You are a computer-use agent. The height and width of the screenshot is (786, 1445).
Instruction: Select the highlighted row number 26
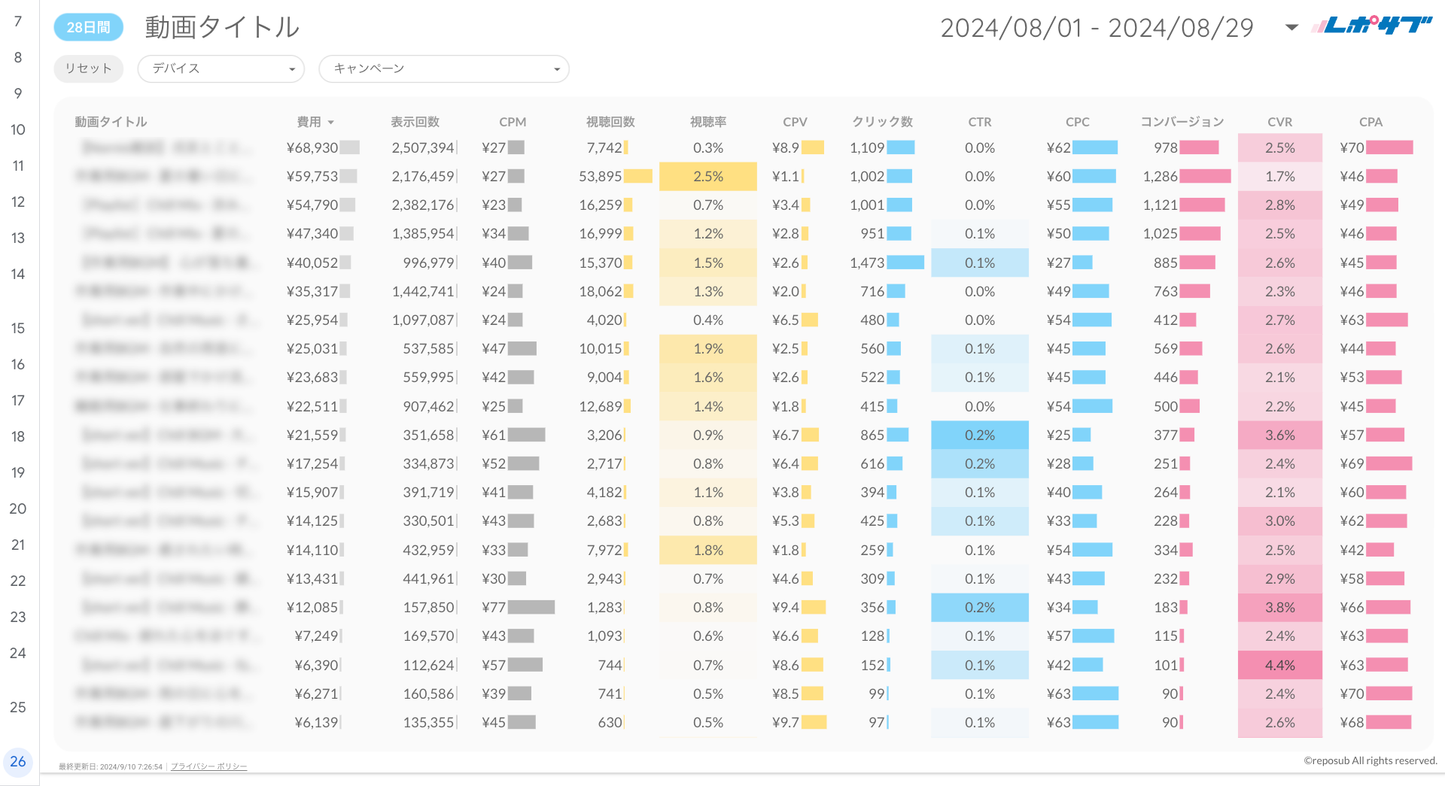[x=18, y=762]
